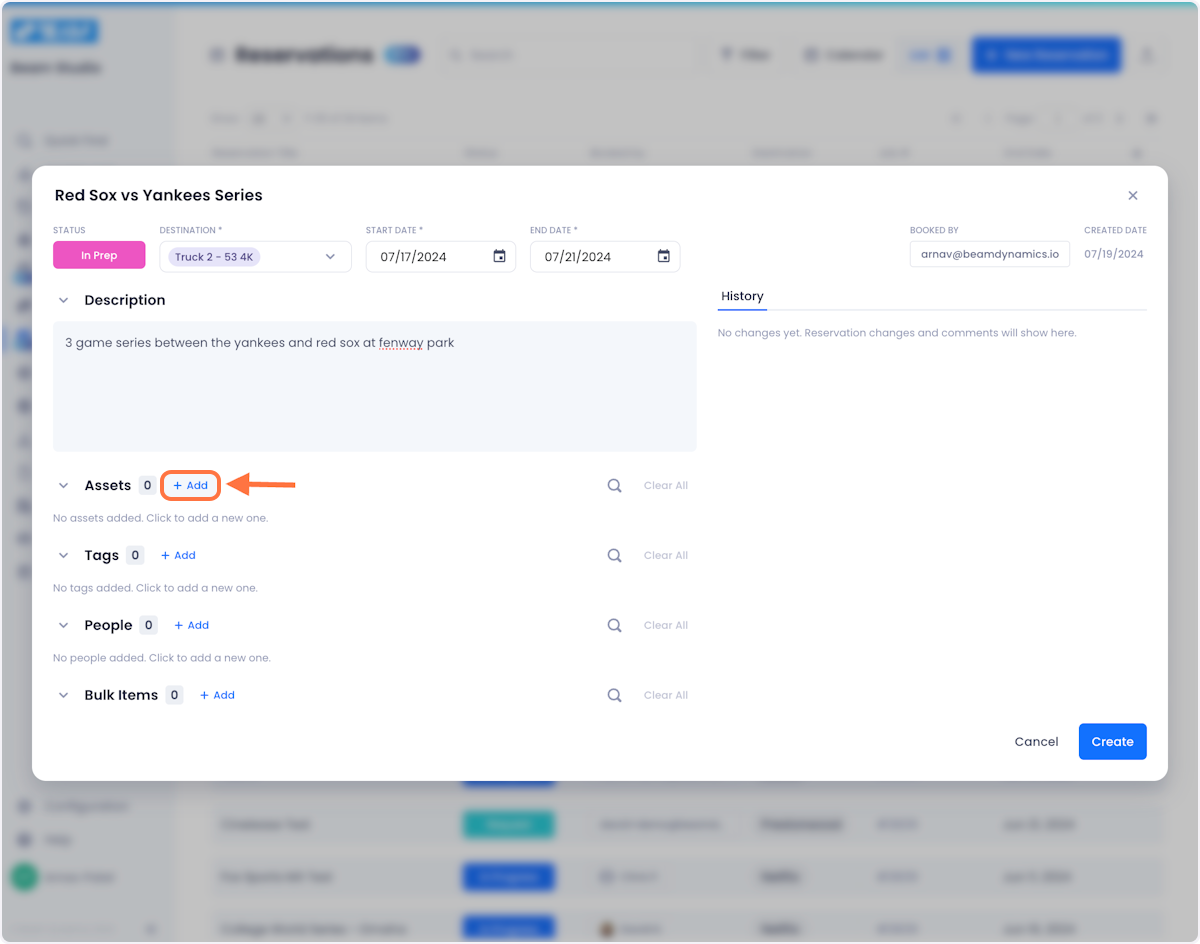
Task: Add a bulk item with + Add
Action: 217,696
